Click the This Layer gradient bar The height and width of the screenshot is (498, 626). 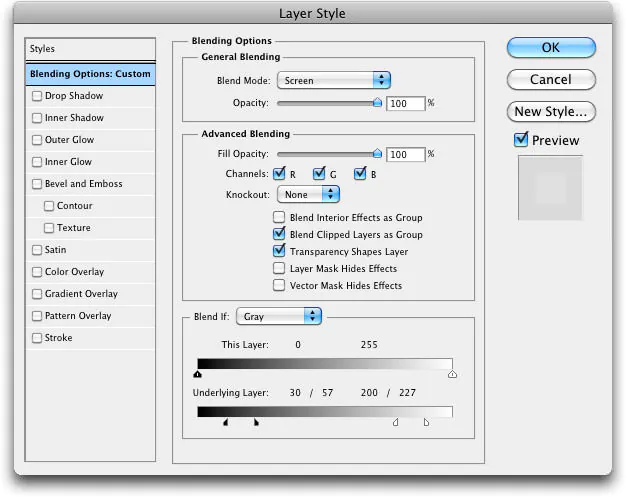pyautogui.click(x=325, y=364)
